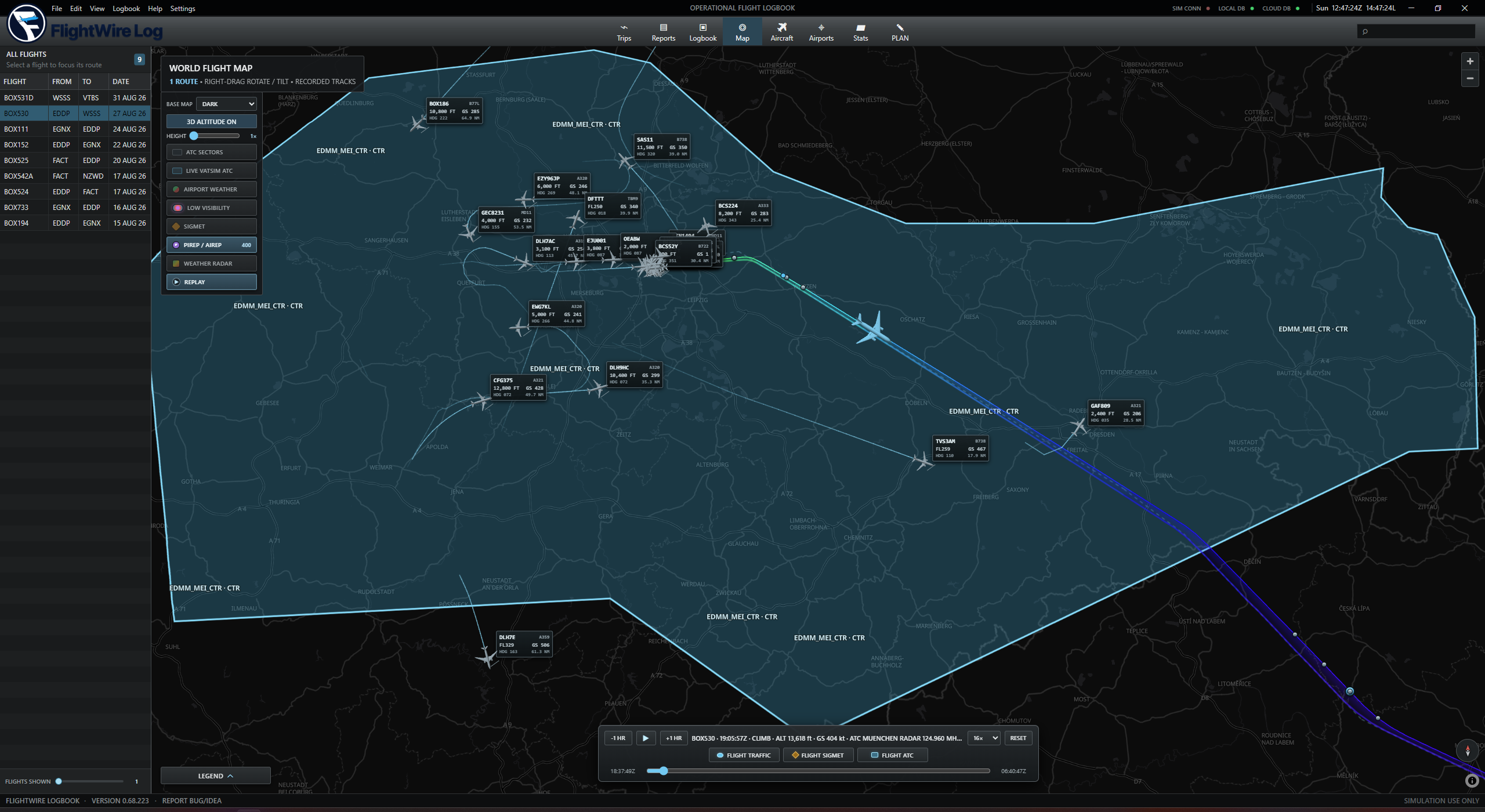Toggle 3D ALTITUDE ON button

click(211, 122)
